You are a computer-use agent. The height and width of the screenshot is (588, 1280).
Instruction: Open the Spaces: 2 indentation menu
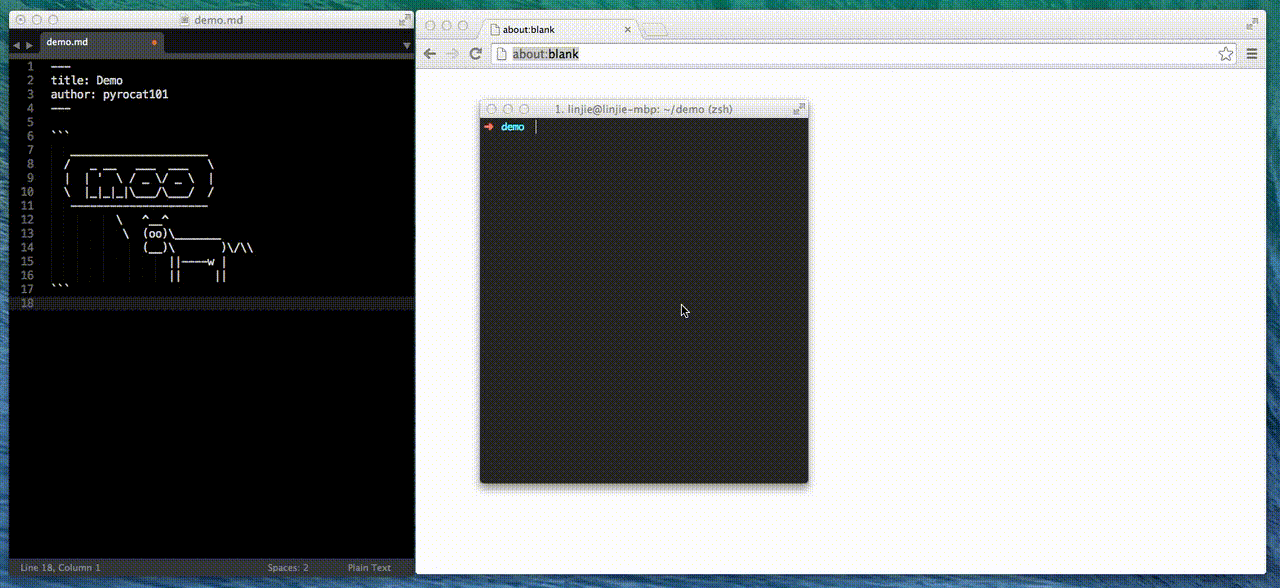288,568
